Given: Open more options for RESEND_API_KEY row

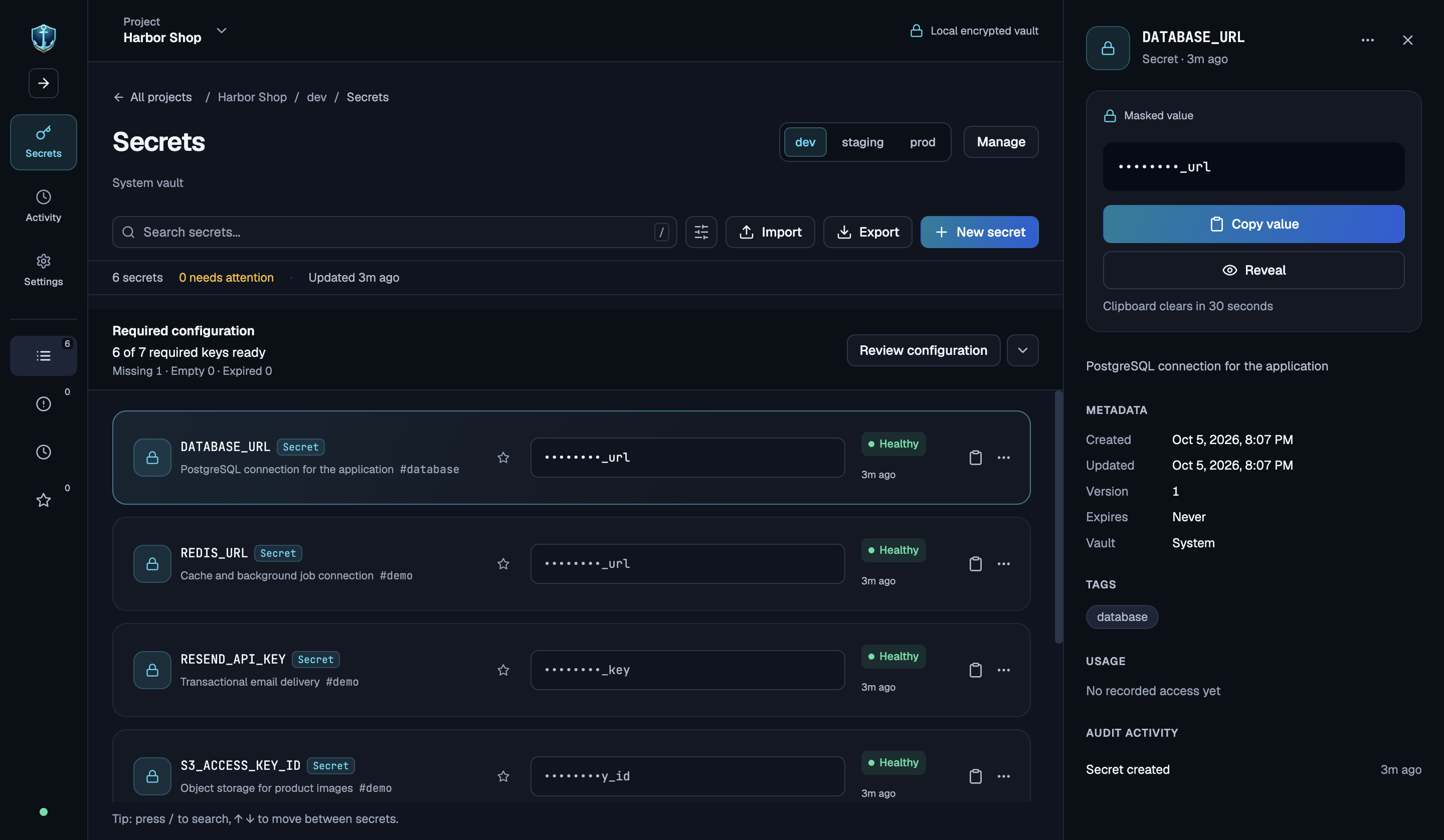Looking at the screenshot, I should 1003,671.
